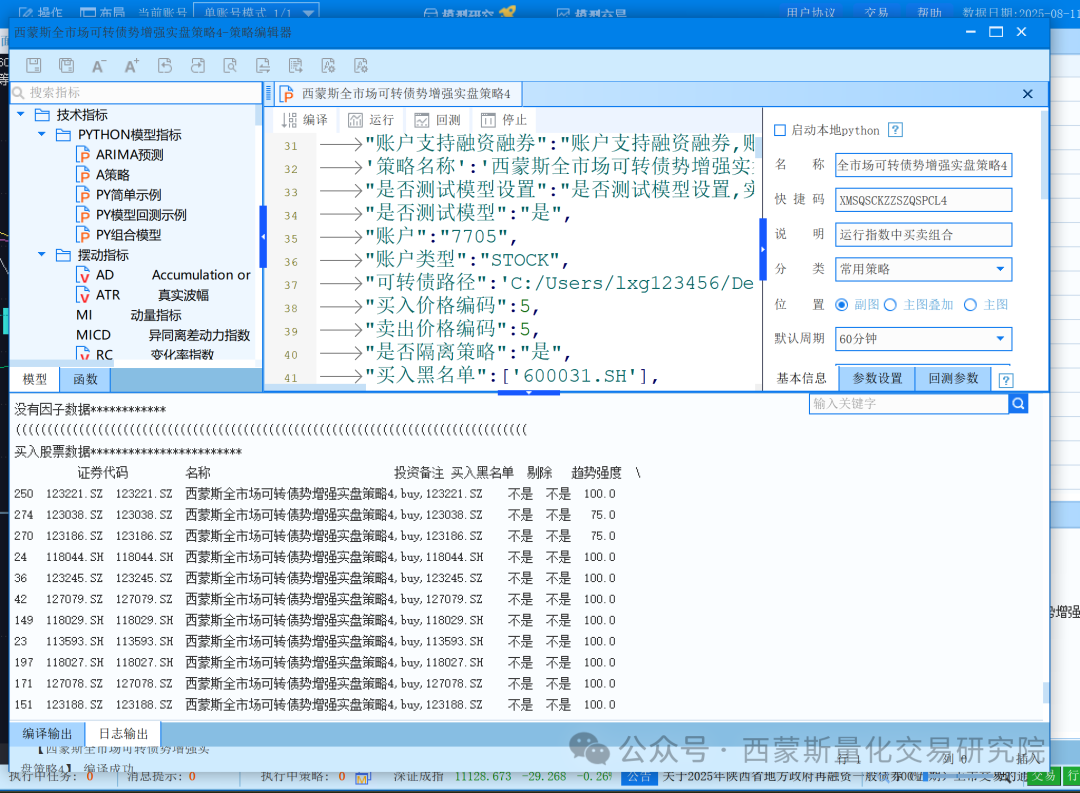This screenshot has height=793, width=1080.
Task: Select 主图 position radio button
Action: click(970, 305)
